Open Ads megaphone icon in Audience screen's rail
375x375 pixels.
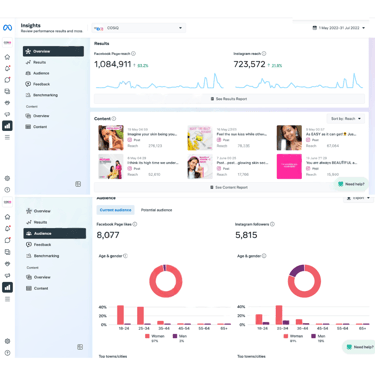pyautogui.click(x=7, y=275)
